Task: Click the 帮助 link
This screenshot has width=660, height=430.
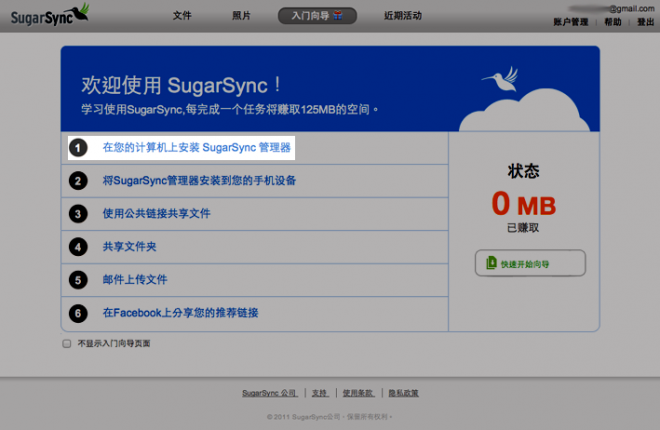Action: [612, 22]
